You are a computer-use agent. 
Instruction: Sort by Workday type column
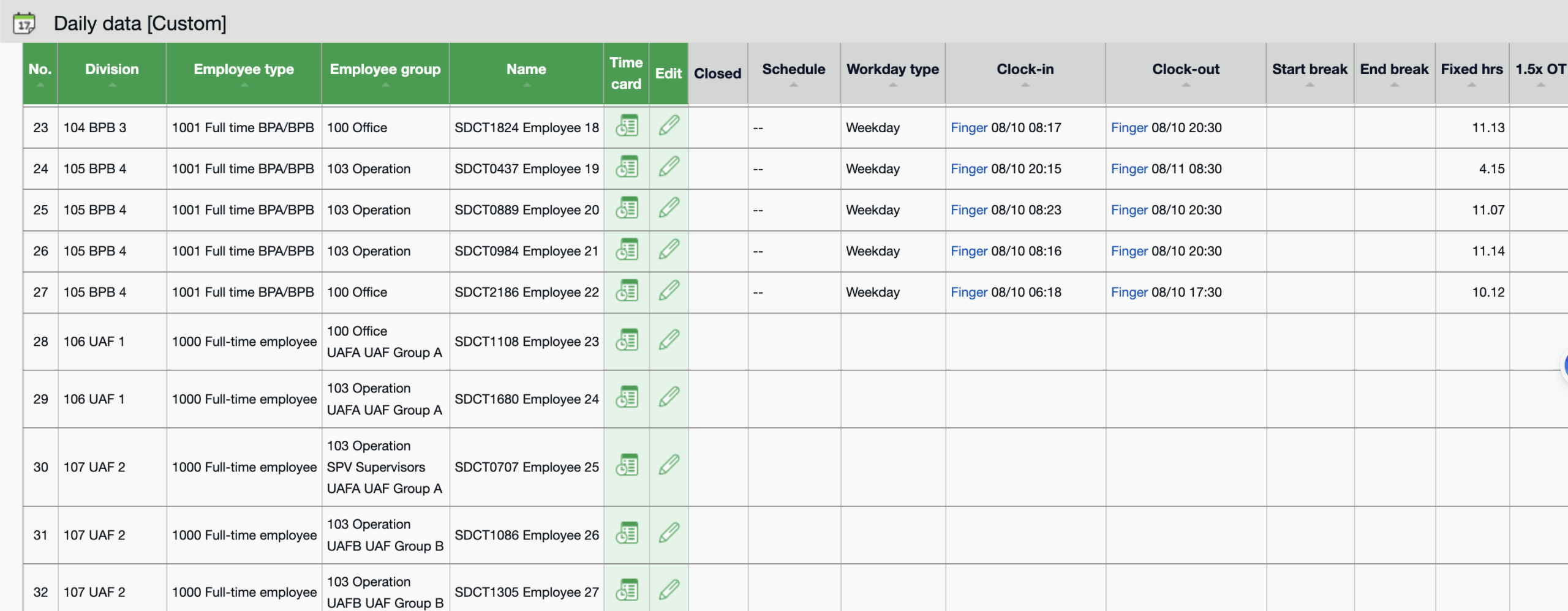[x=892, y=70]
